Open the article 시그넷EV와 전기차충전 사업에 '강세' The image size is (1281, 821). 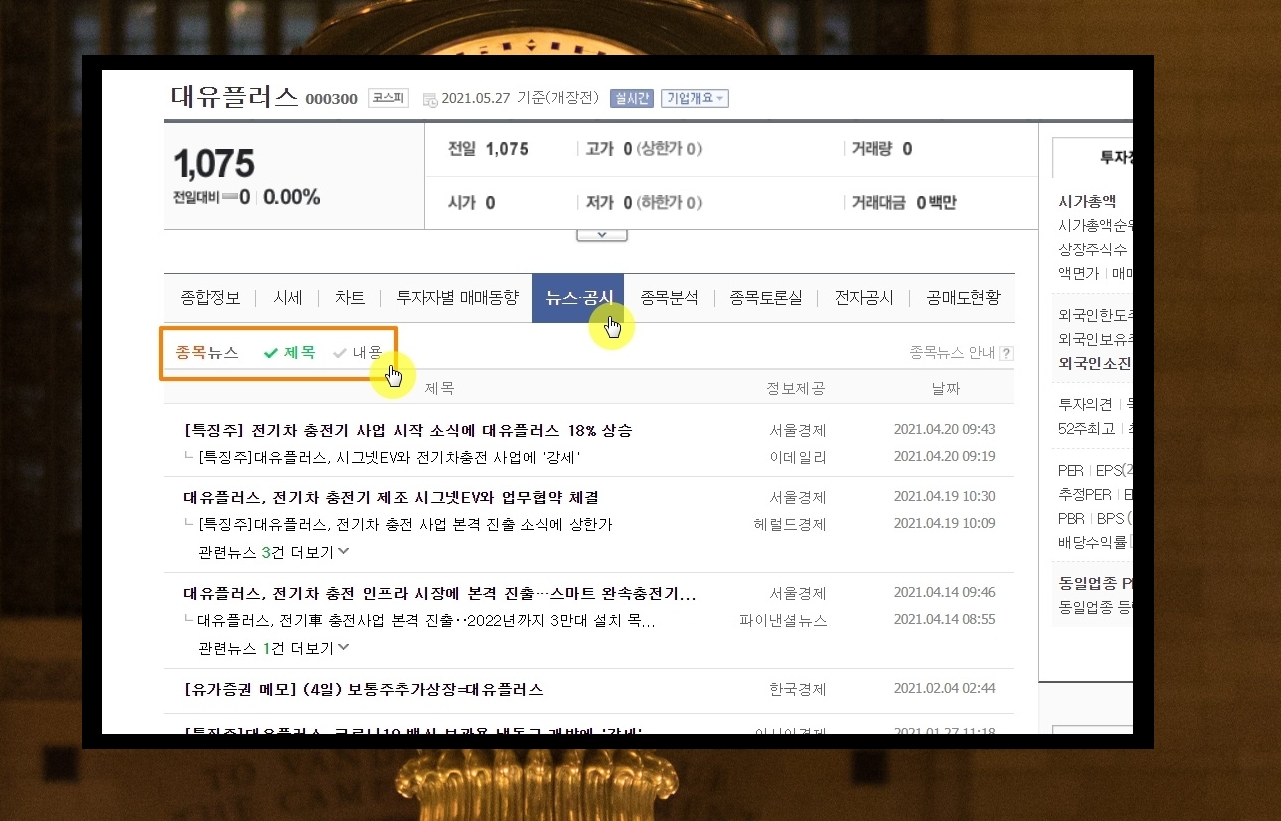point(390,456)
